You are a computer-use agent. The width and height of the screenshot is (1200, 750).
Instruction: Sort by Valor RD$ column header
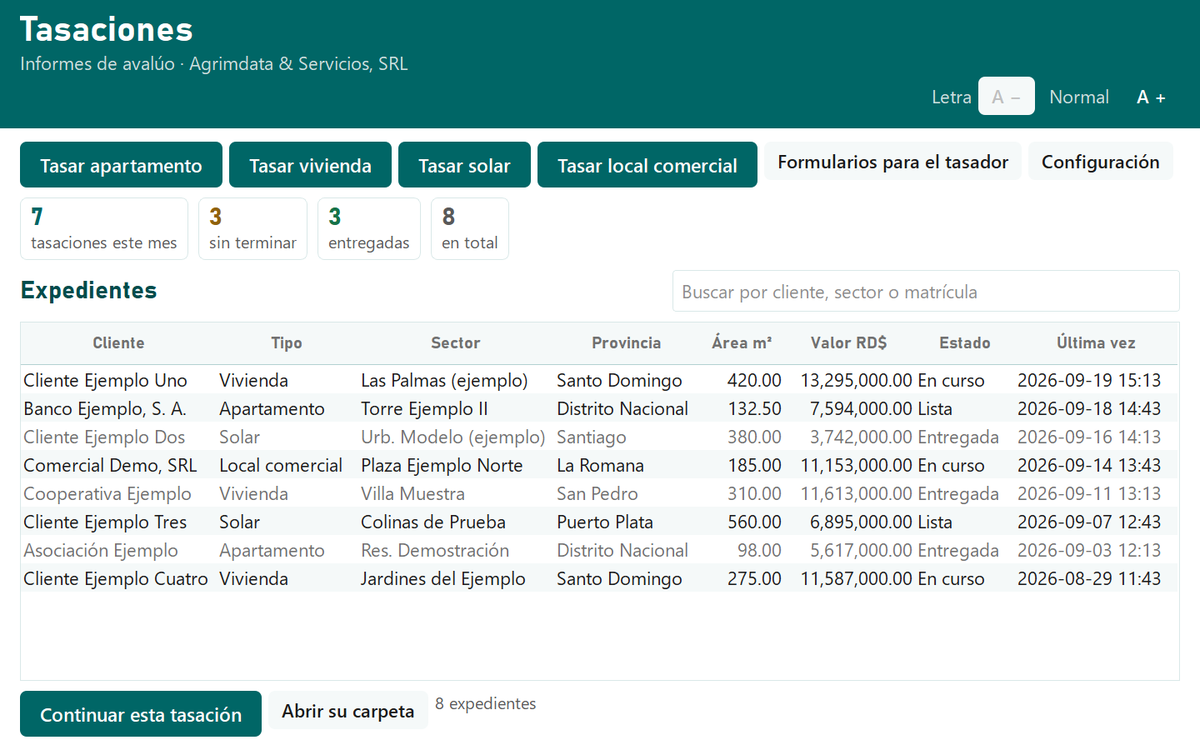(849, 343)
